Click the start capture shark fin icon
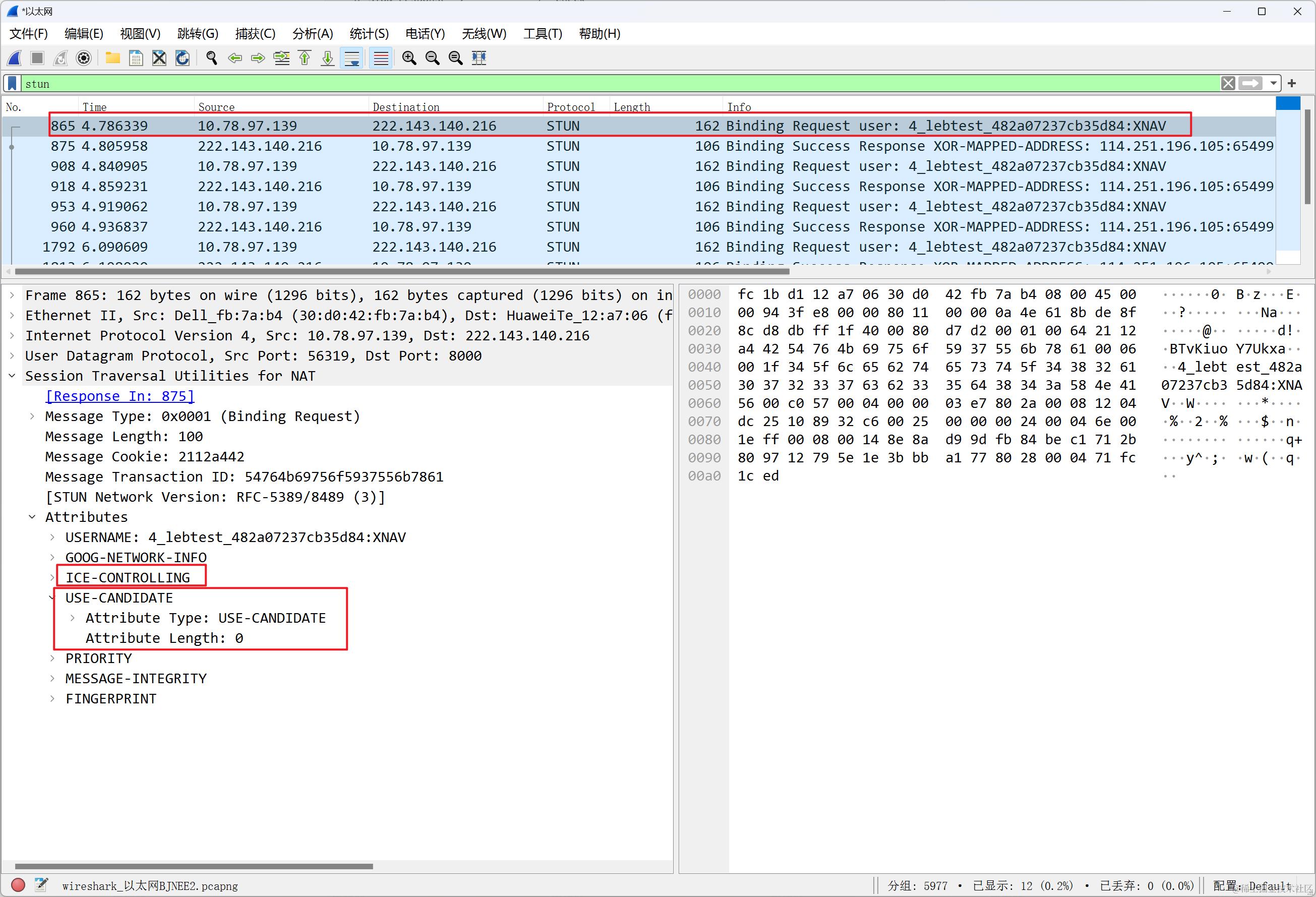1316x897 pixels. [x=15, y=58]
